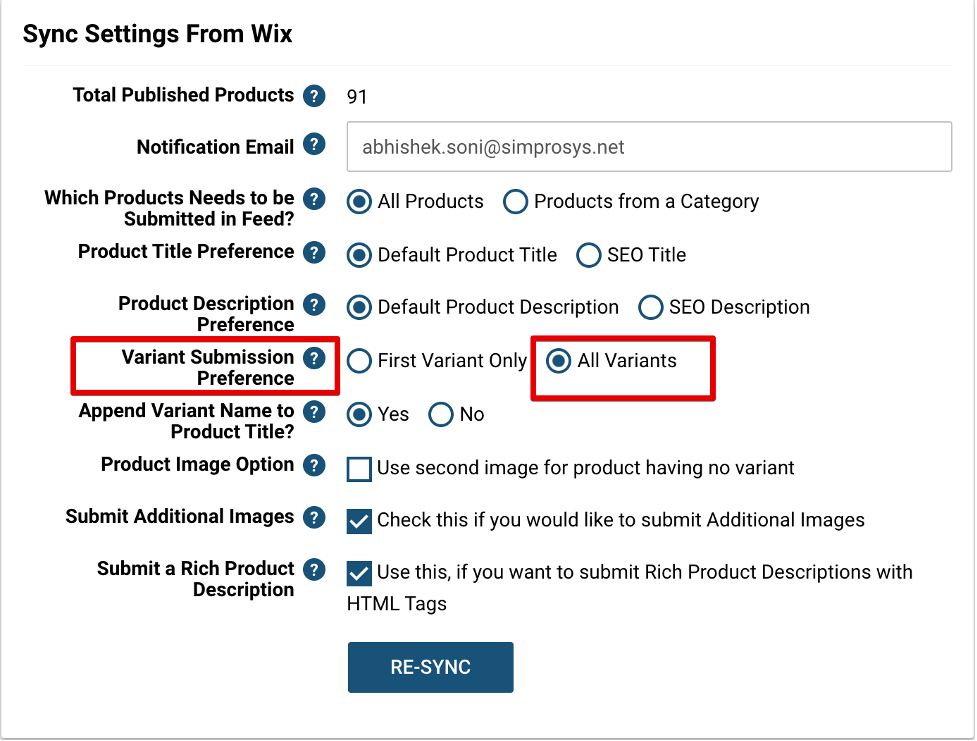
Task: Show help for Product Description Preference
Action: pos(314,305)
